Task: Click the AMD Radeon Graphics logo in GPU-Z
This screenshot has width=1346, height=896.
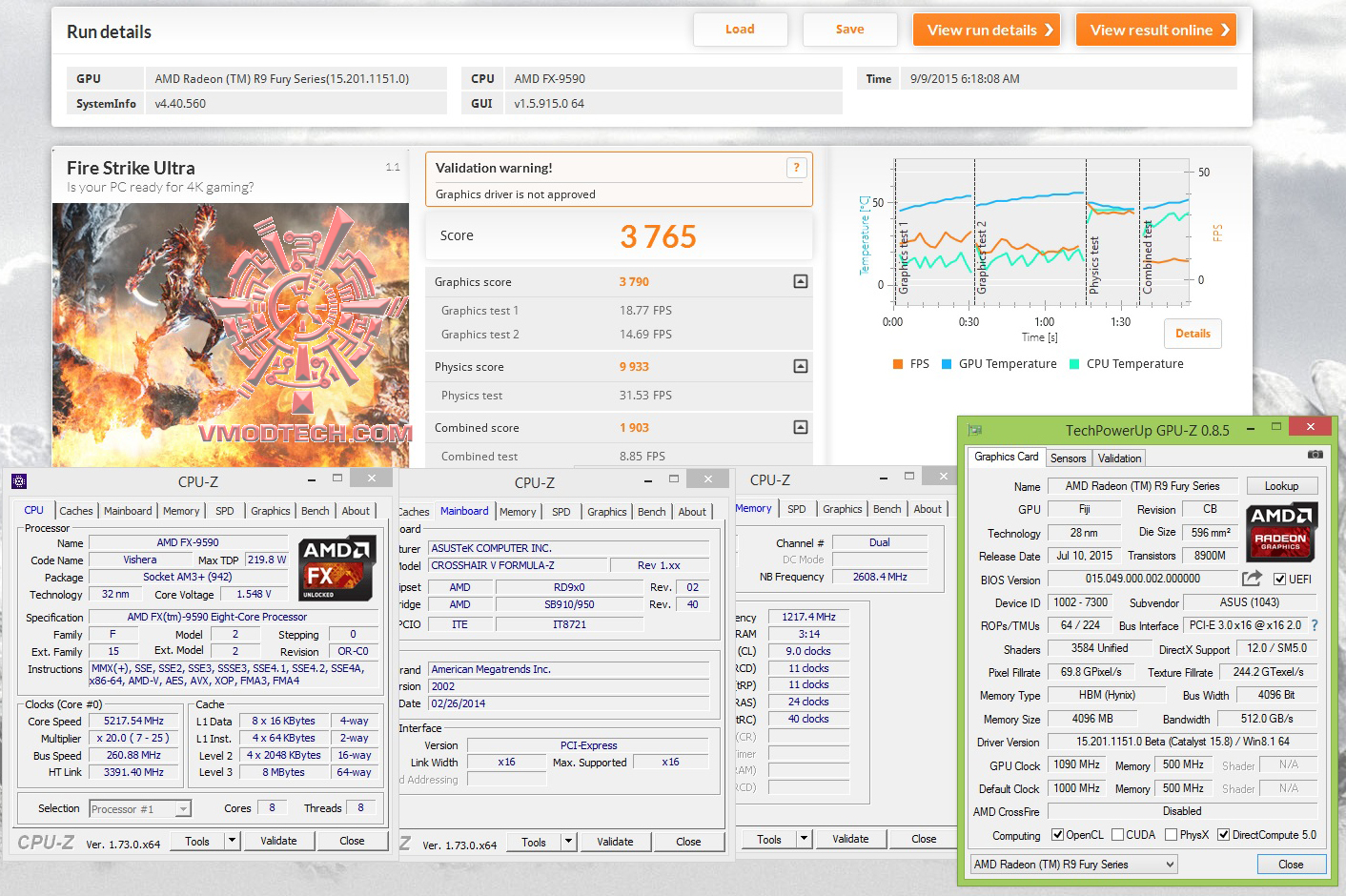Action: (x=1280, y=532)
